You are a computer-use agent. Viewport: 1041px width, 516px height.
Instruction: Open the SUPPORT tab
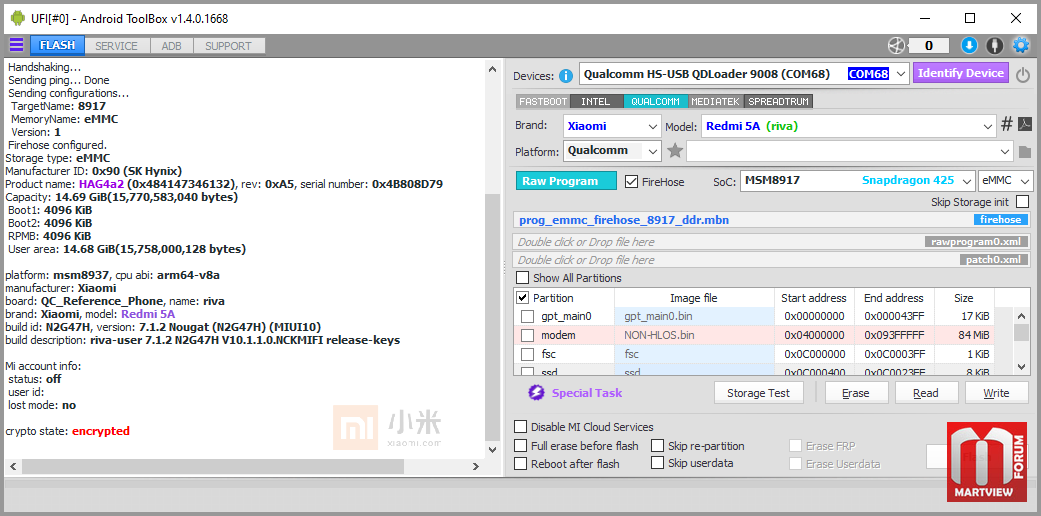tap(228, 46)
